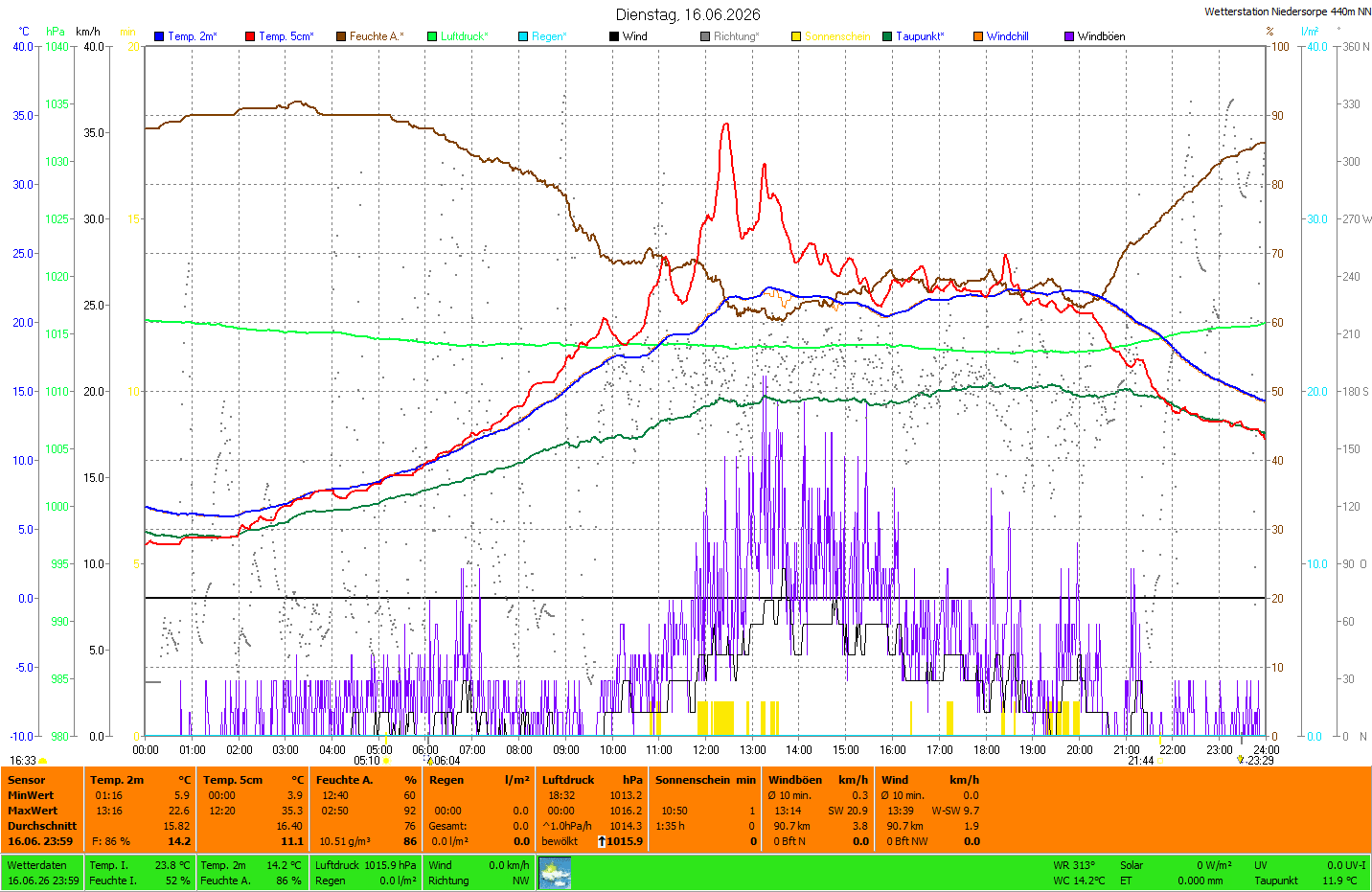Click the sunset marker at 21:44
Viewport: 1372px width, 892px height.
[x=1160, y=761]
